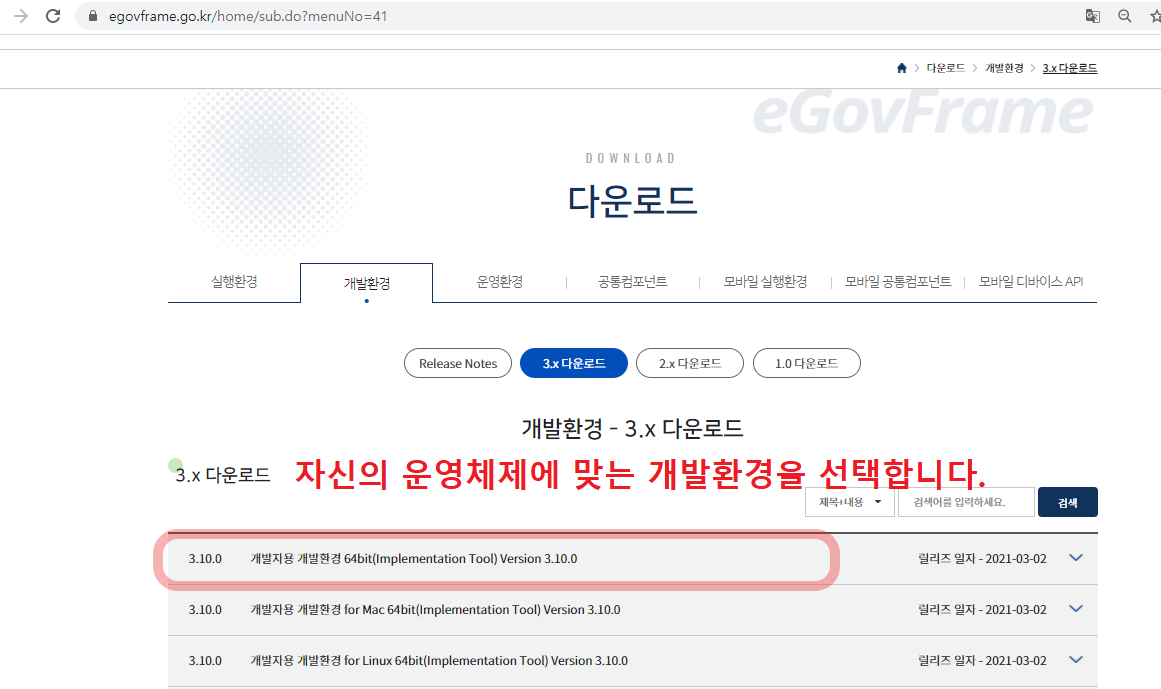Image resolution: width=1161 pixels, height=689 pixels.
Task: Click the 검색어를 입력하세요 search field
Action: [x=966, y=503]
